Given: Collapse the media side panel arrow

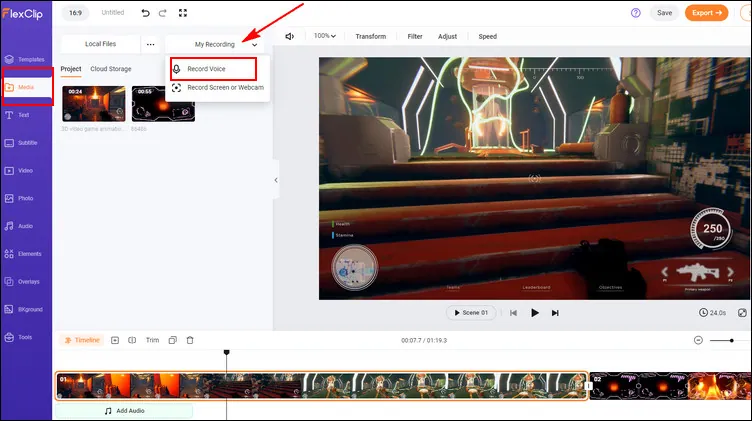Looking at the screenshot, I should pyautogui.click(x=276, y=180).
